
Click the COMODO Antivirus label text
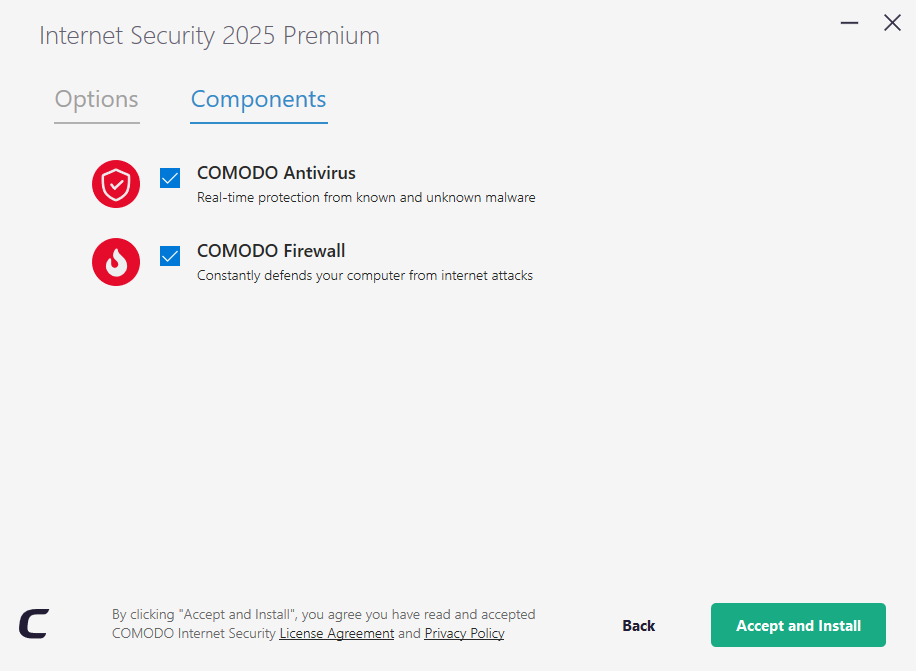tap(276, 173)
